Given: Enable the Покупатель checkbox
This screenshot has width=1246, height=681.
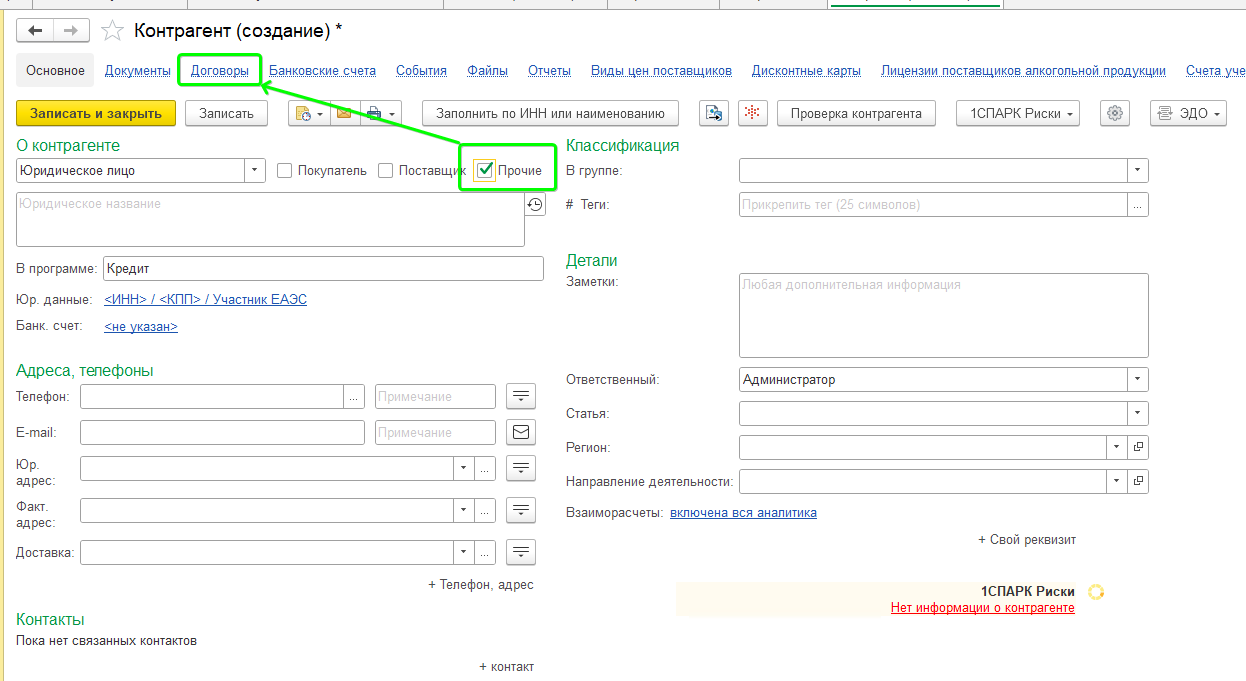Looking at the screenshot, I should click(284, 171).
